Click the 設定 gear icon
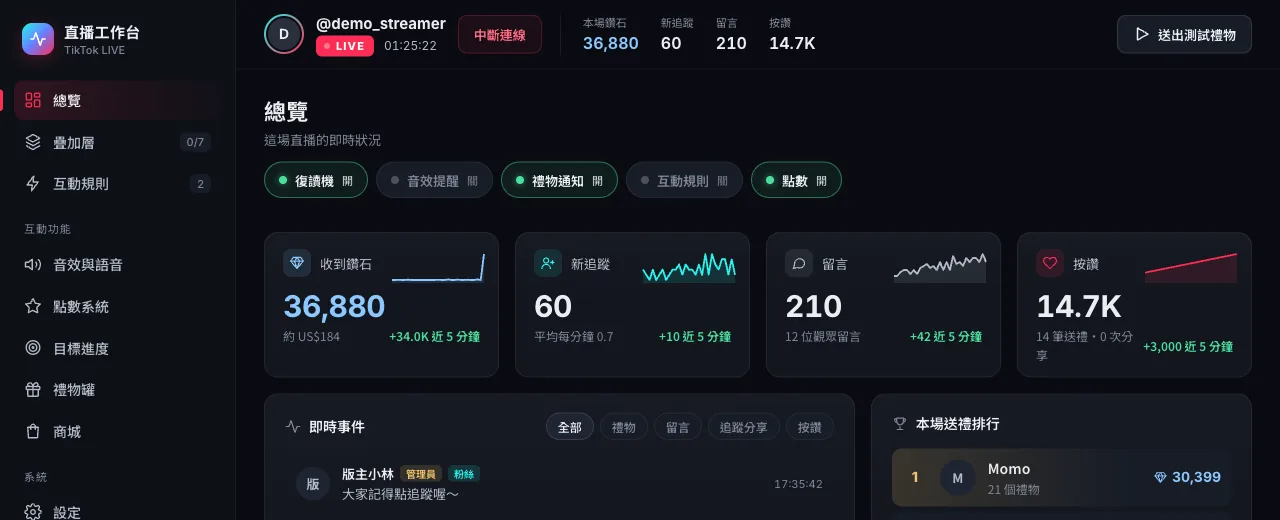Viewport: 1280px width, 520px height. click(x=33, y=512)
